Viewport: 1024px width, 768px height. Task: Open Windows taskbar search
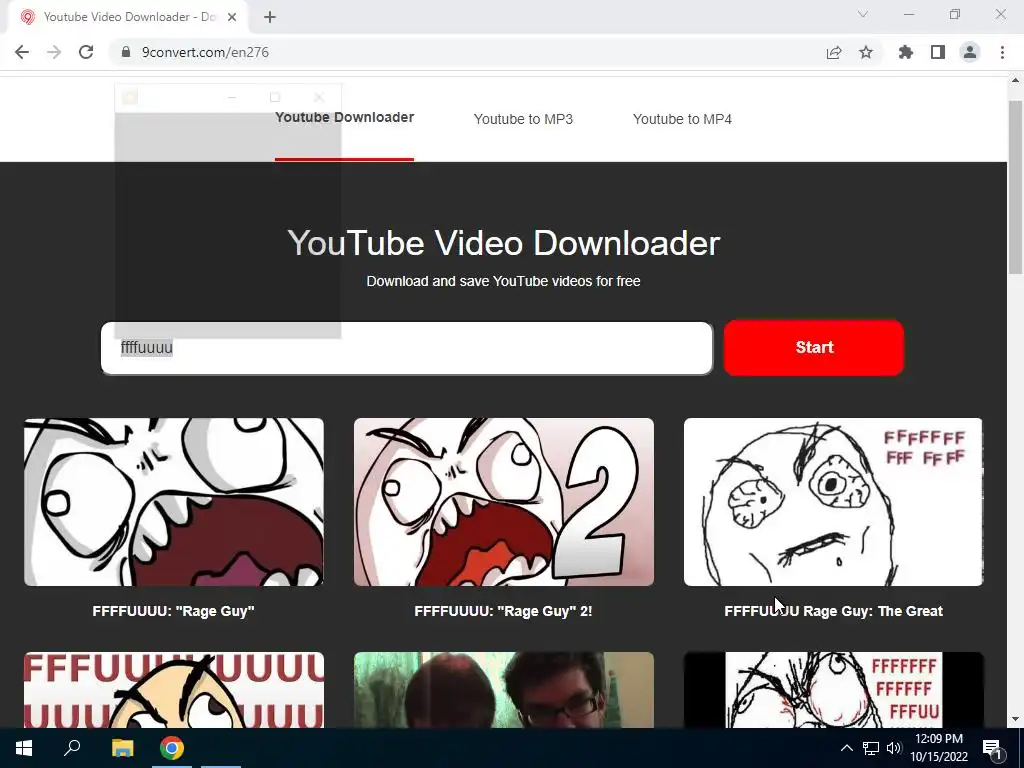click(72, 748)
